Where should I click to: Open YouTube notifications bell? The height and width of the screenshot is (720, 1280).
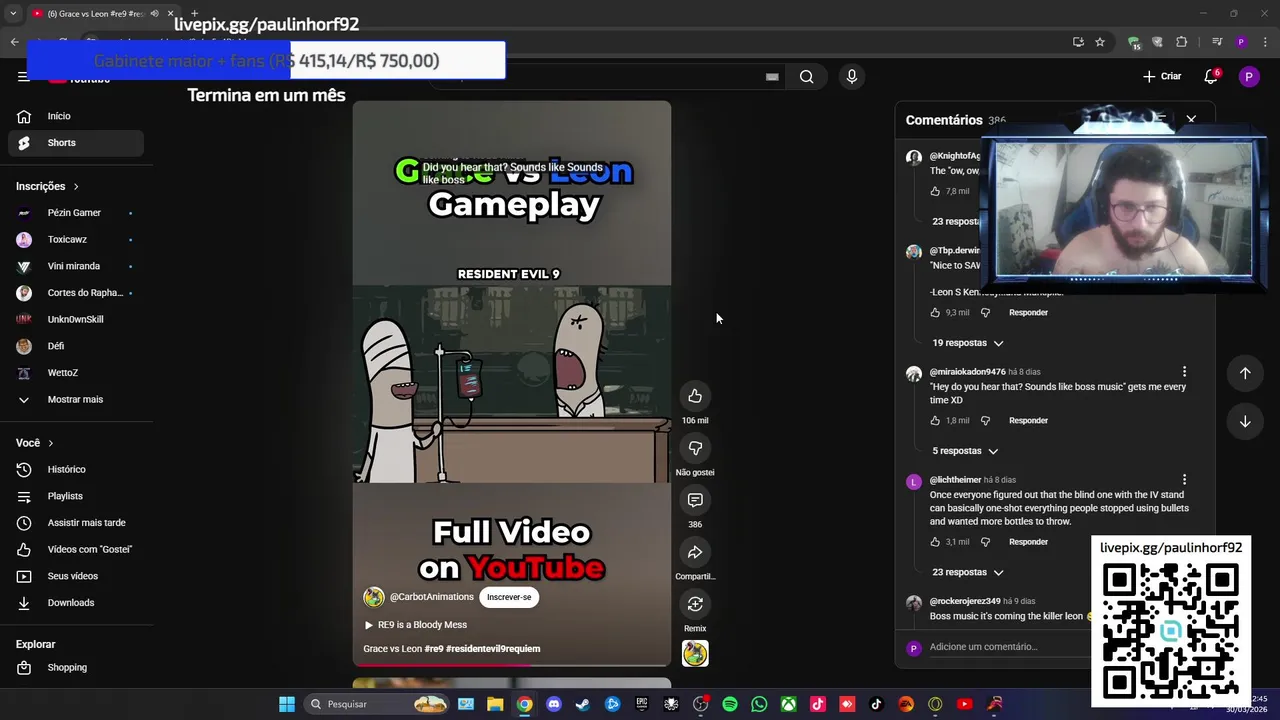(x=1210, y=77)
